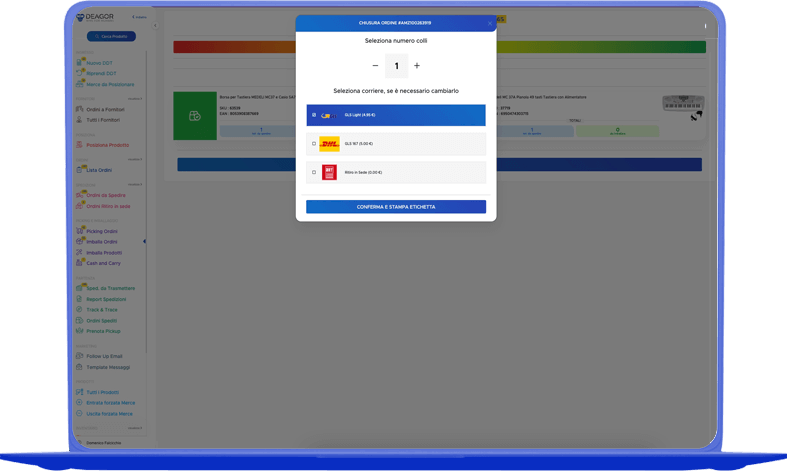Click the Lista Ordini clipboard icon
This screenshot has width=787, height=471.
coord(79,170)
